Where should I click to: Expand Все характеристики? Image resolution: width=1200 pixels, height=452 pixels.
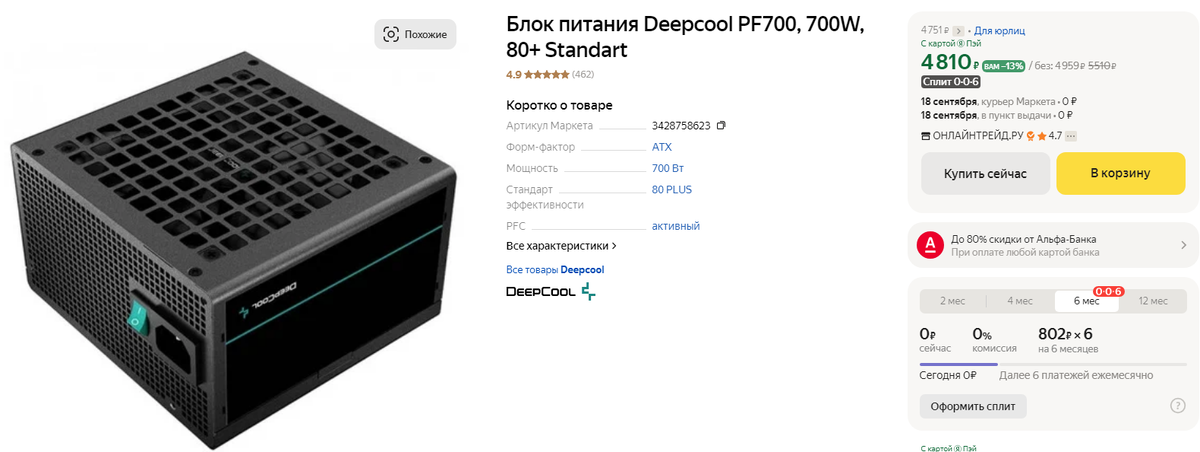click(x=561, y=245)
